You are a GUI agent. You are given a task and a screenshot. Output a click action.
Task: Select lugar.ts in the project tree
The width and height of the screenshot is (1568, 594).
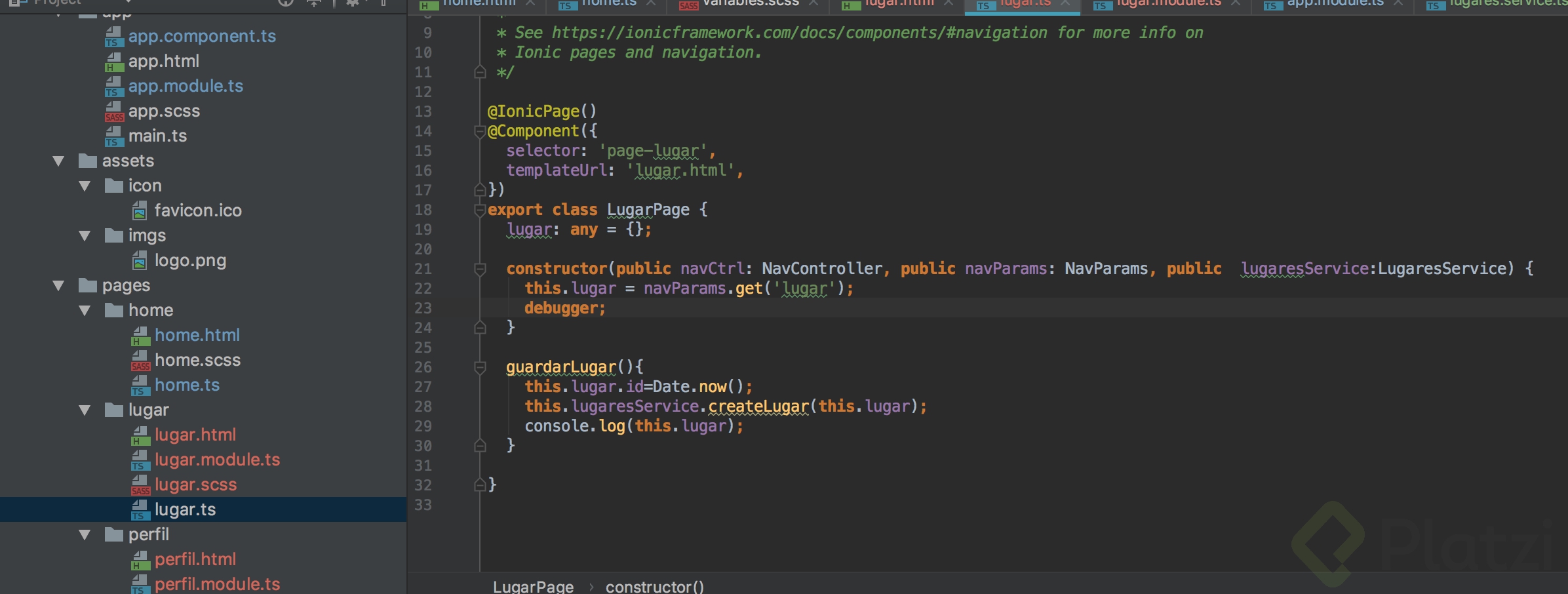[185, 510]
